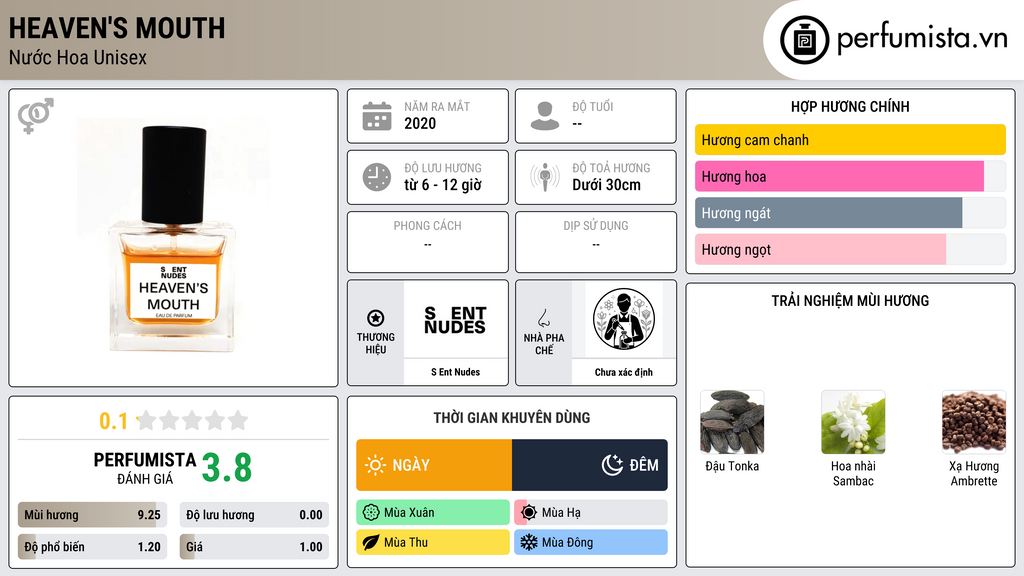Screen dimensions: 1024x576
Task: Open the Đậu Tonka note thumbnail
Action: pos(732,422)
